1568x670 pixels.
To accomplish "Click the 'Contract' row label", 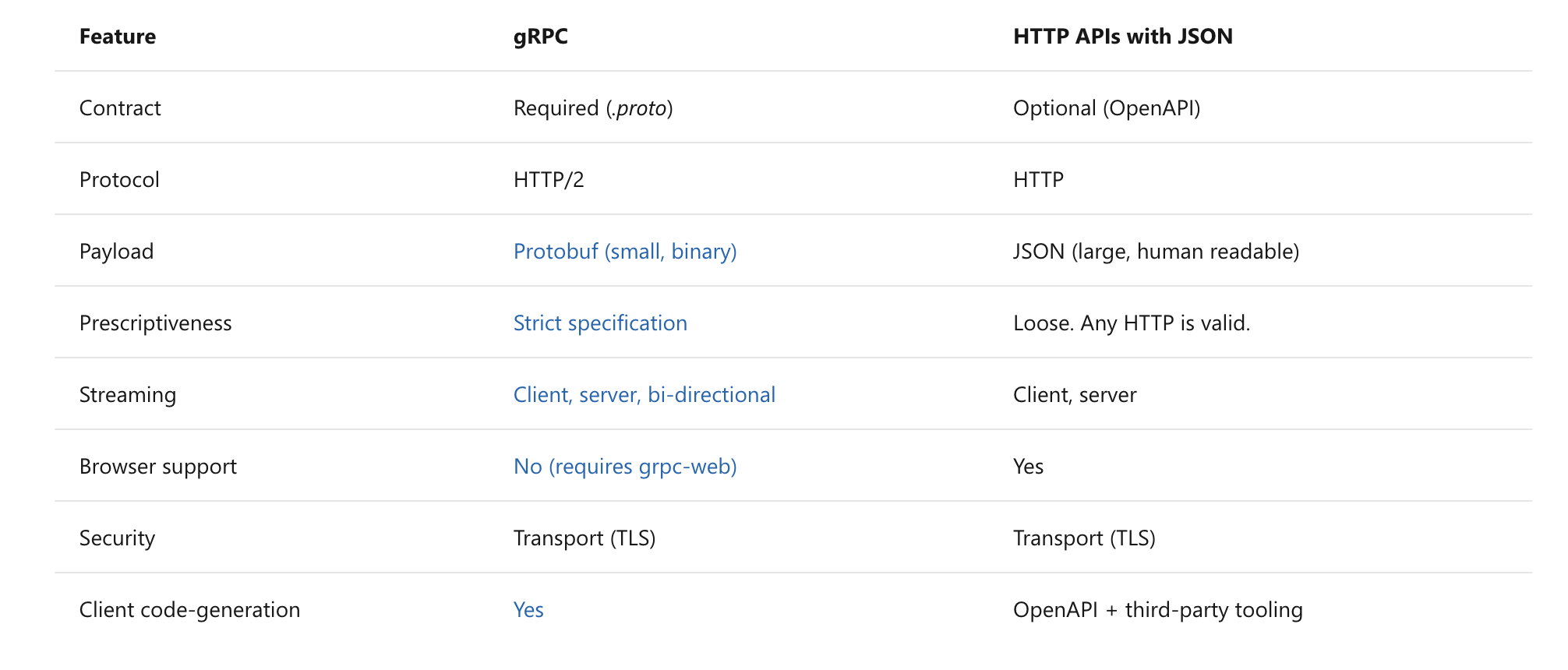I will tap(120, 108).
